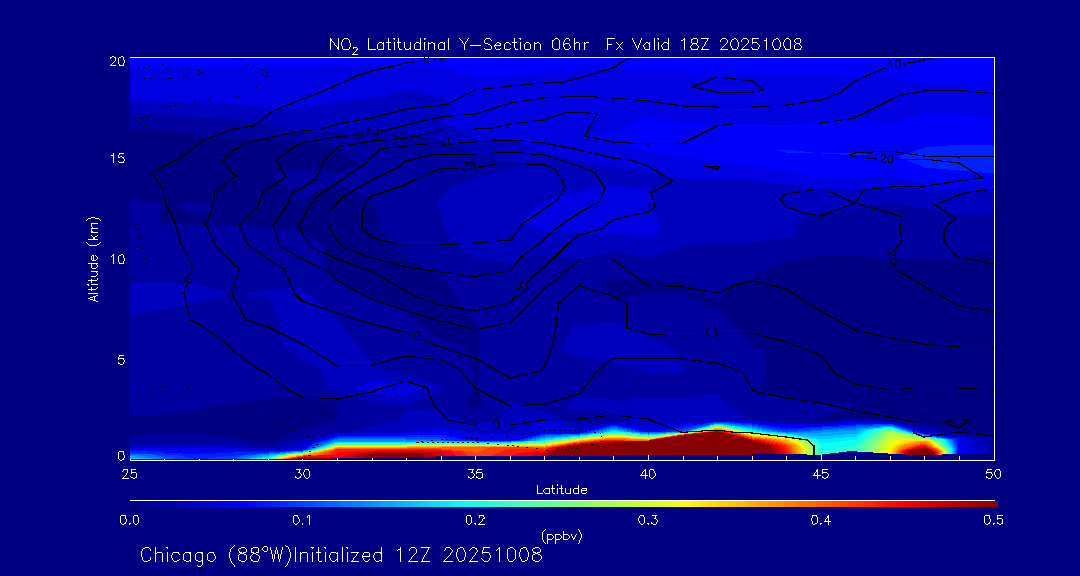Screen dimensions: 1080x576
Task: Click the y-axis tick label '15'
Action: tap(118, 158)
